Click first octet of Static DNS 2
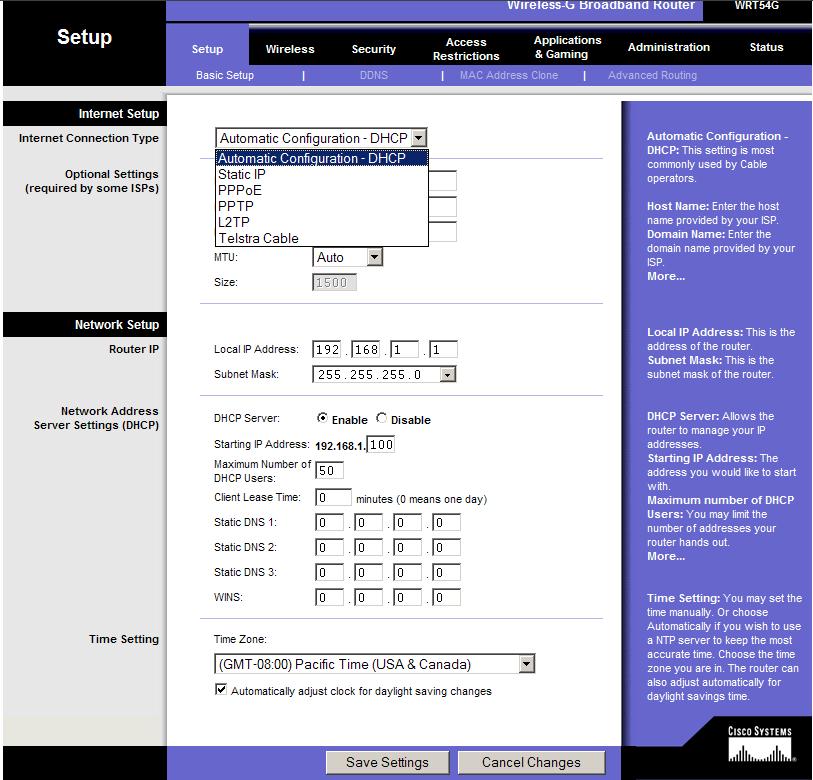Viewport: 813px width, 780px height. 329,547
